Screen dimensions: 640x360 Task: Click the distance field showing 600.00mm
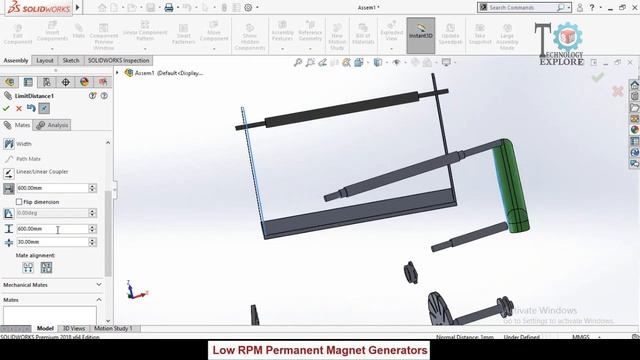[x=52, y=188]
